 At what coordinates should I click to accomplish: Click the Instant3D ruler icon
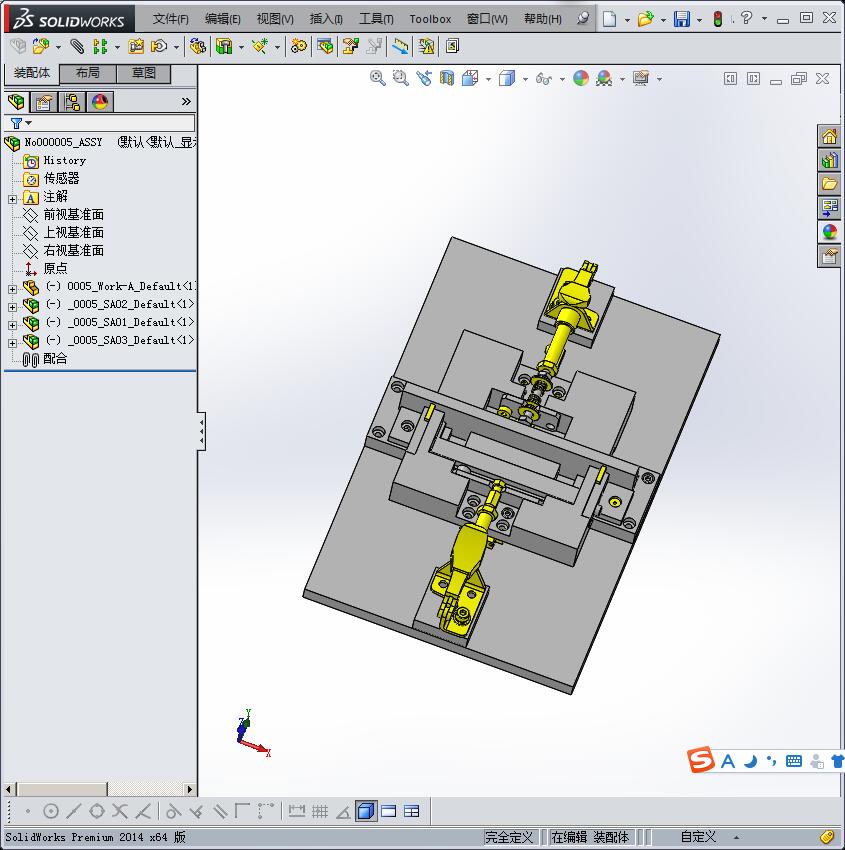tap(400, 47)
